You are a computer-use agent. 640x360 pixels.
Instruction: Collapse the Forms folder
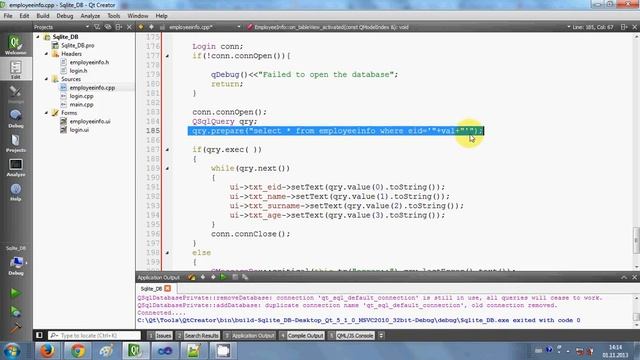(x=46, y=113)
